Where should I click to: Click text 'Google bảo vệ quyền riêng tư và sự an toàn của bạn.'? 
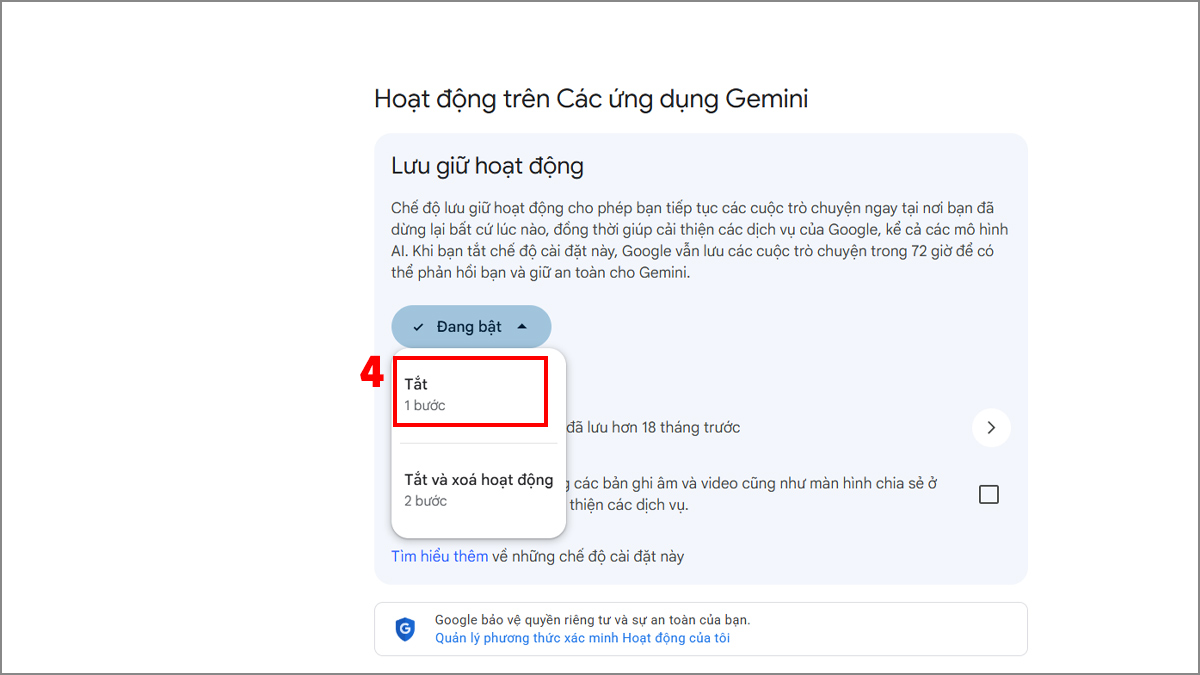pyautogui.click(x=593, y=620)
